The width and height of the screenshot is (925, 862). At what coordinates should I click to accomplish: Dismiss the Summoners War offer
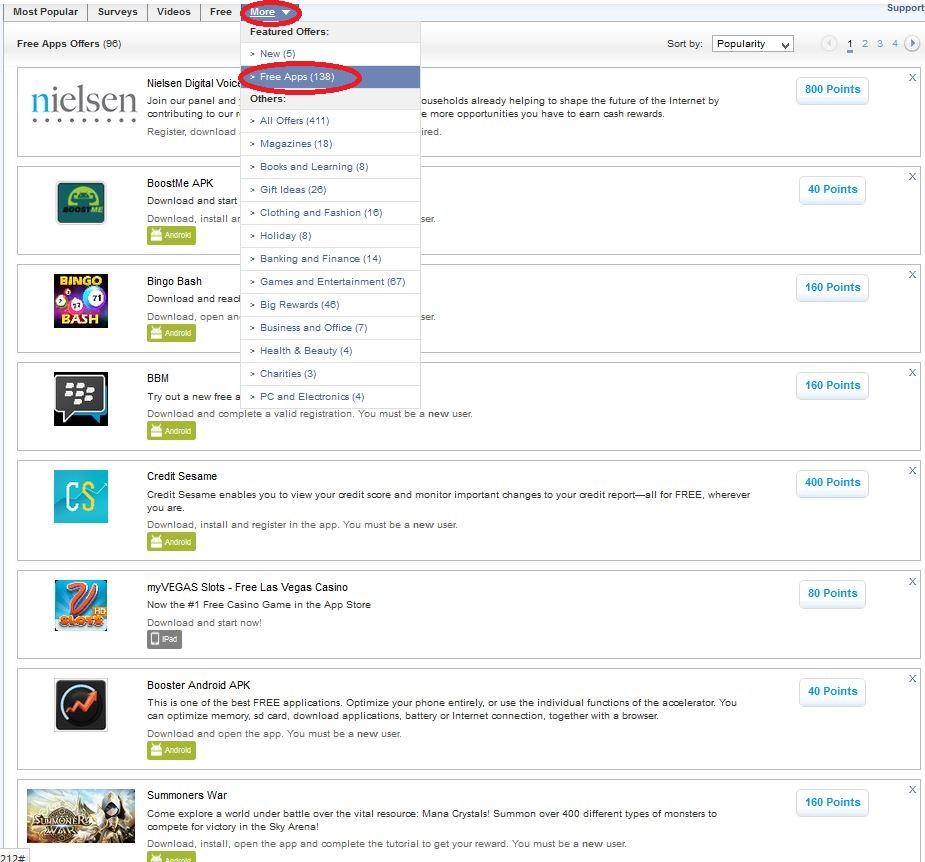[x=912, y=790]
